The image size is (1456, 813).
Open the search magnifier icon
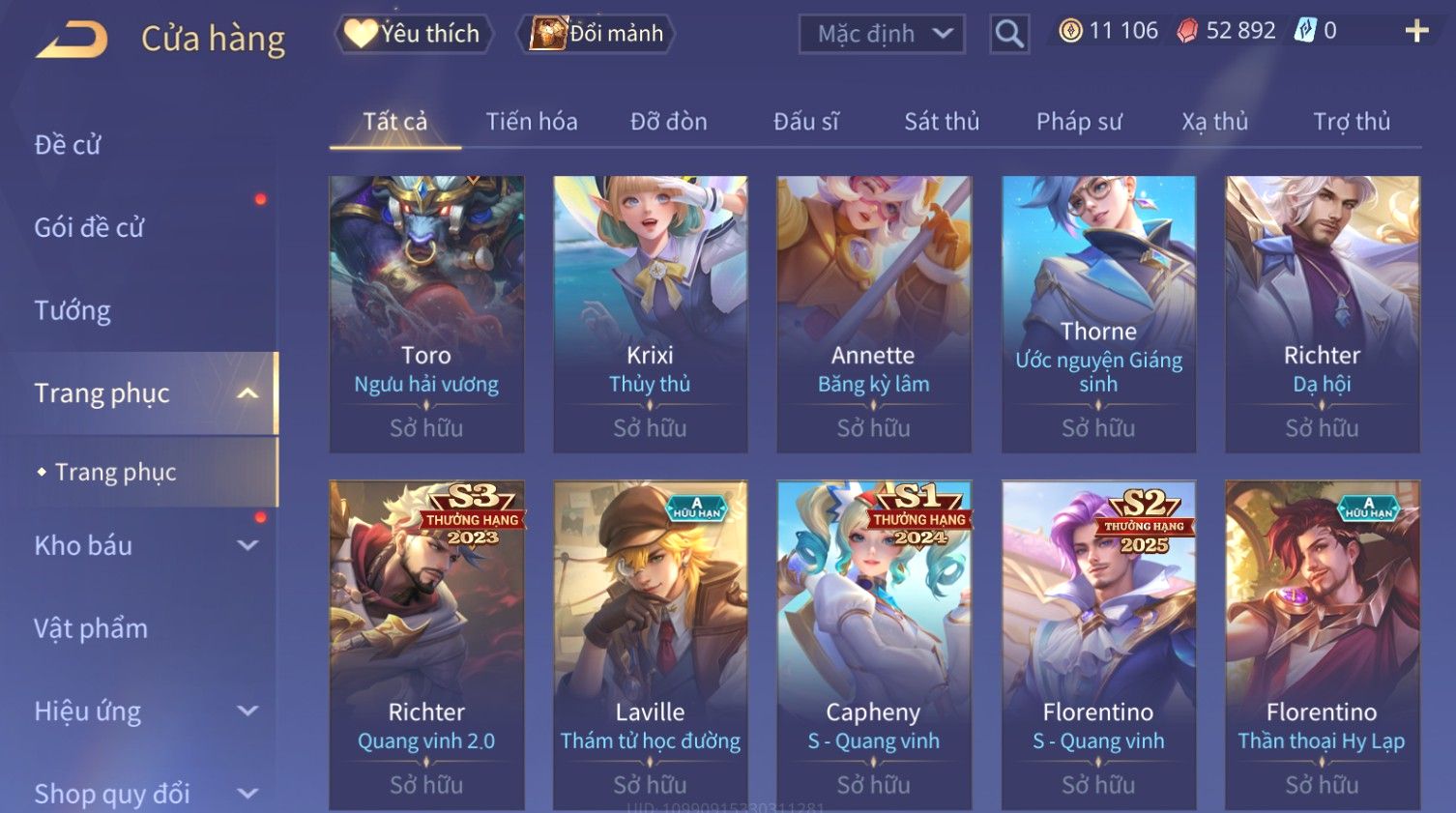(x=1008, y=34)
